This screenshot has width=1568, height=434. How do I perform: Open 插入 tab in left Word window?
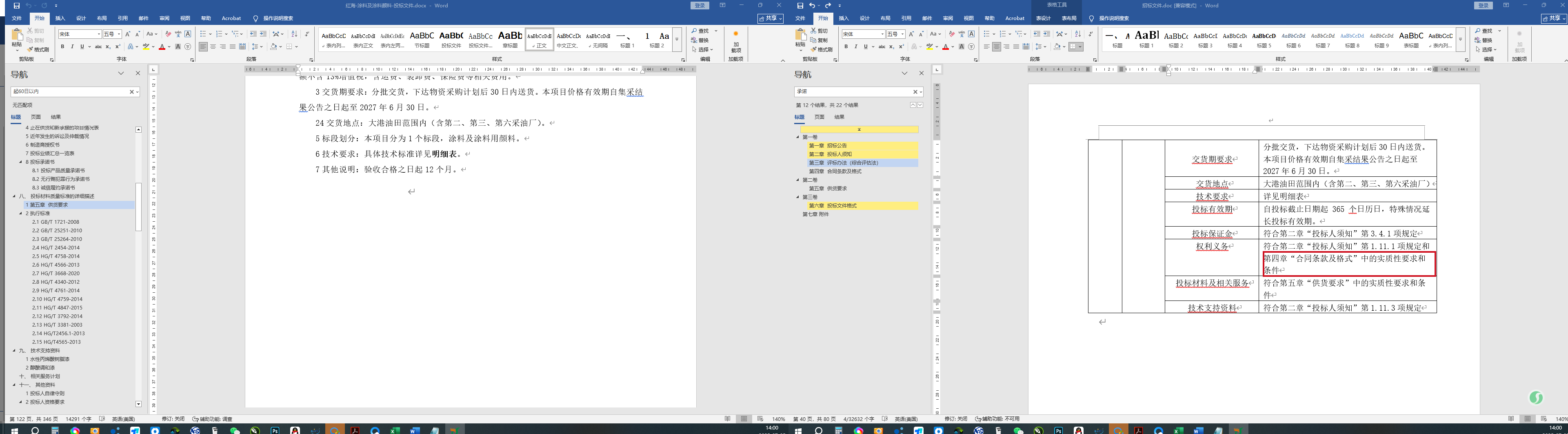tap(60, 18)
